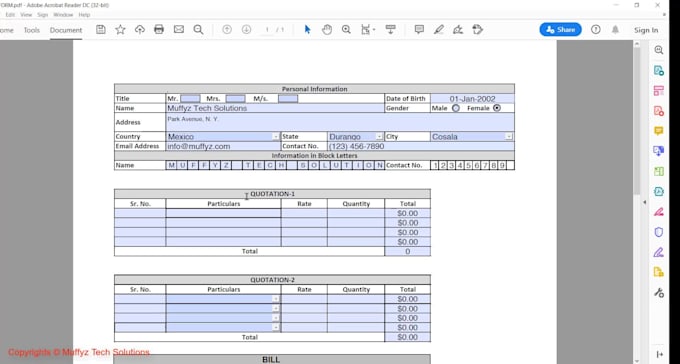Open Protect shield tool in sidebar

point(658,232)
